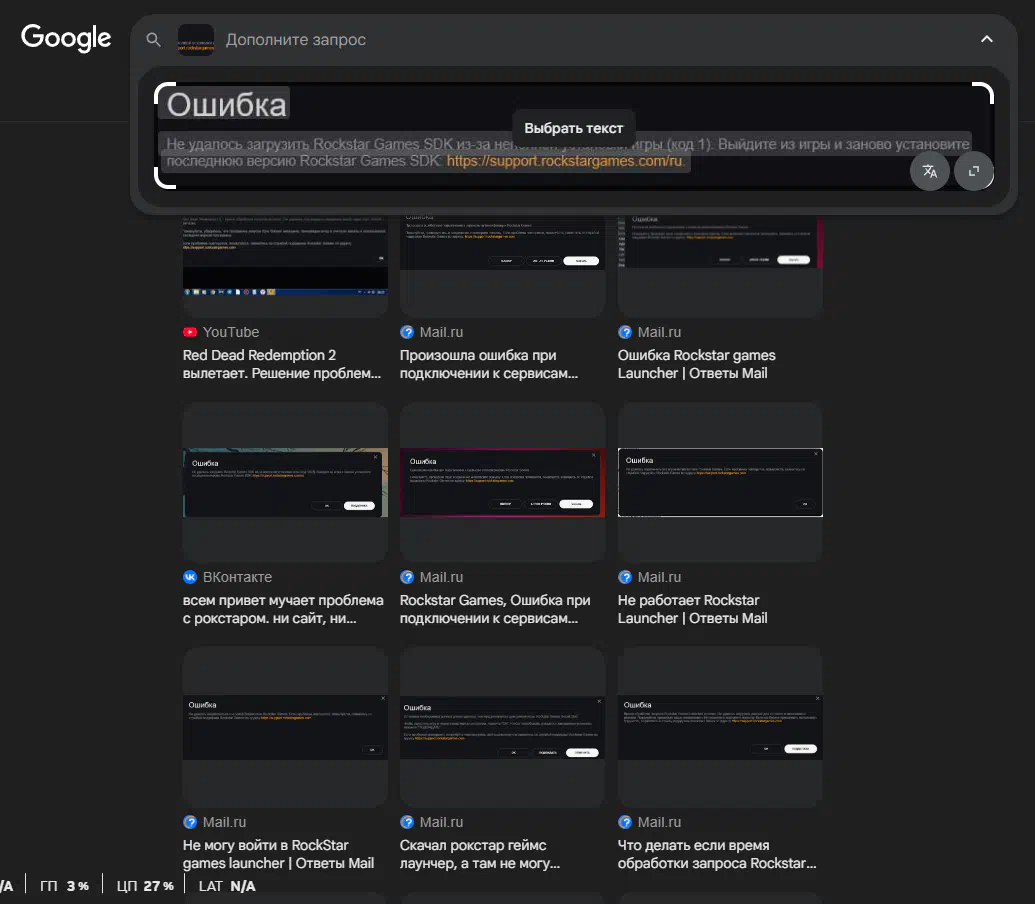The height and width of the screenshot is (904, 1035).
Task: Open thumbnail for 'Скачал рокстар геймс лаунчер'
Action: (502, 727)
